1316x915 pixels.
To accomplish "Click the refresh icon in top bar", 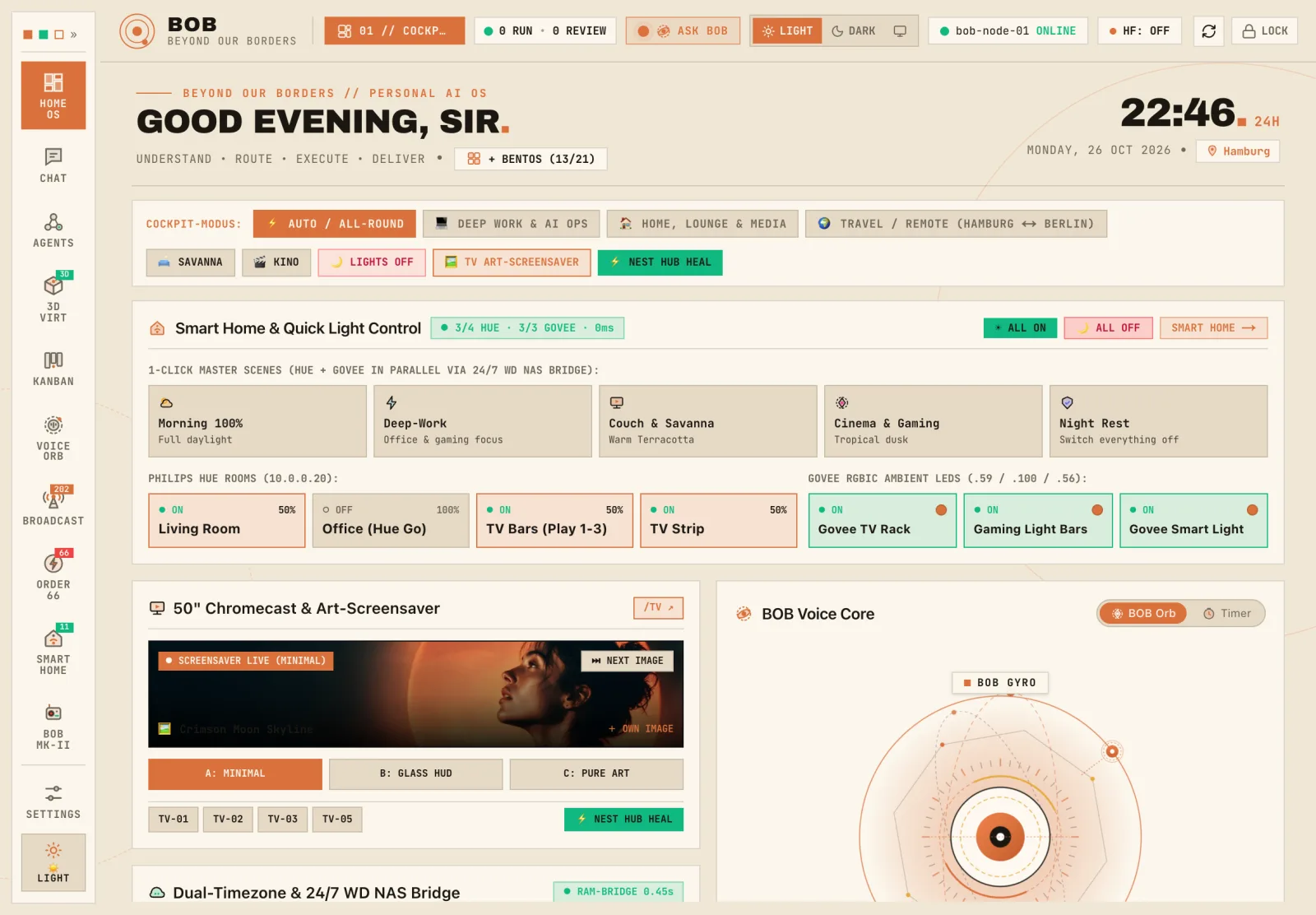I will (x=1208, y=31).
